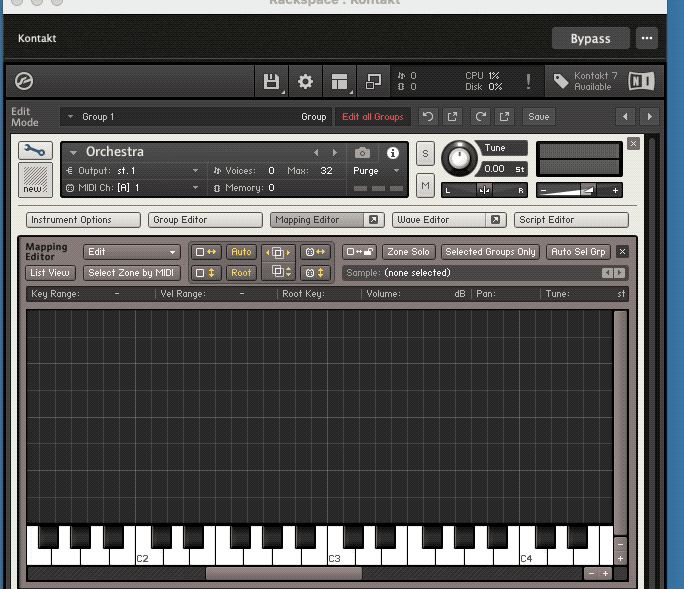Click the Kontakt 7 Available tag

click(x=585, y=81)
